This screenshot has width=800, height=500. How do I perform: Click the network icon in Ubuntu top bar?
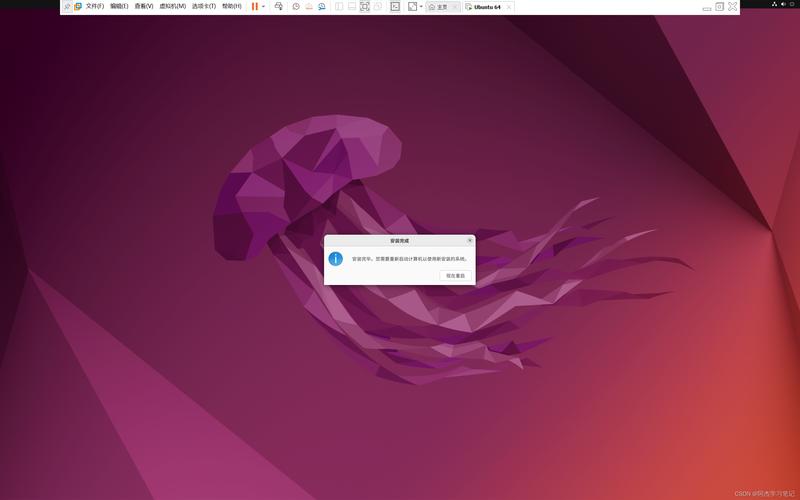[774, 4]
